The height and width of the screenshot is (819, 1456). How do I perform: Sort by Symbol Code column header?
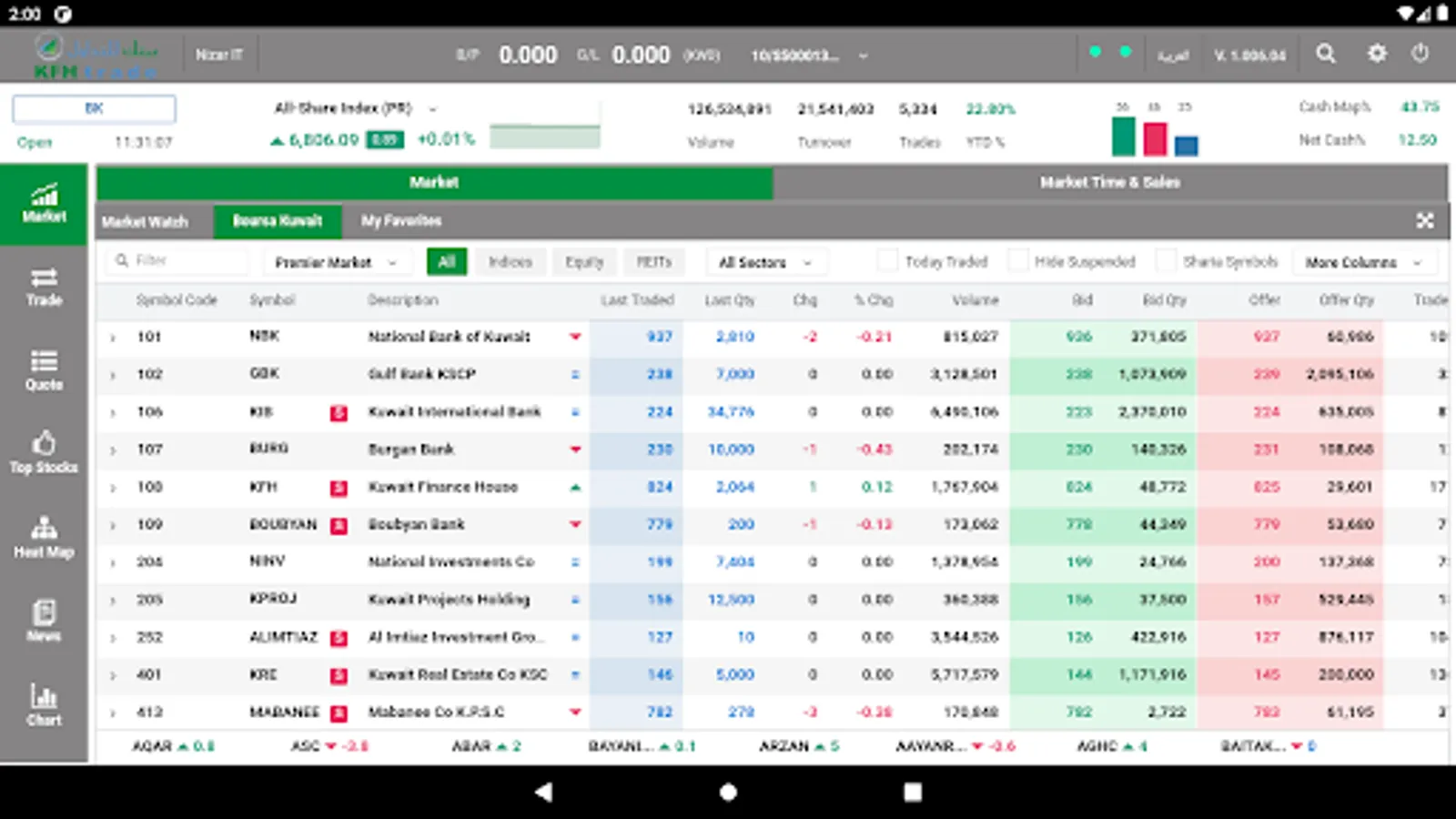coord(177,300)
